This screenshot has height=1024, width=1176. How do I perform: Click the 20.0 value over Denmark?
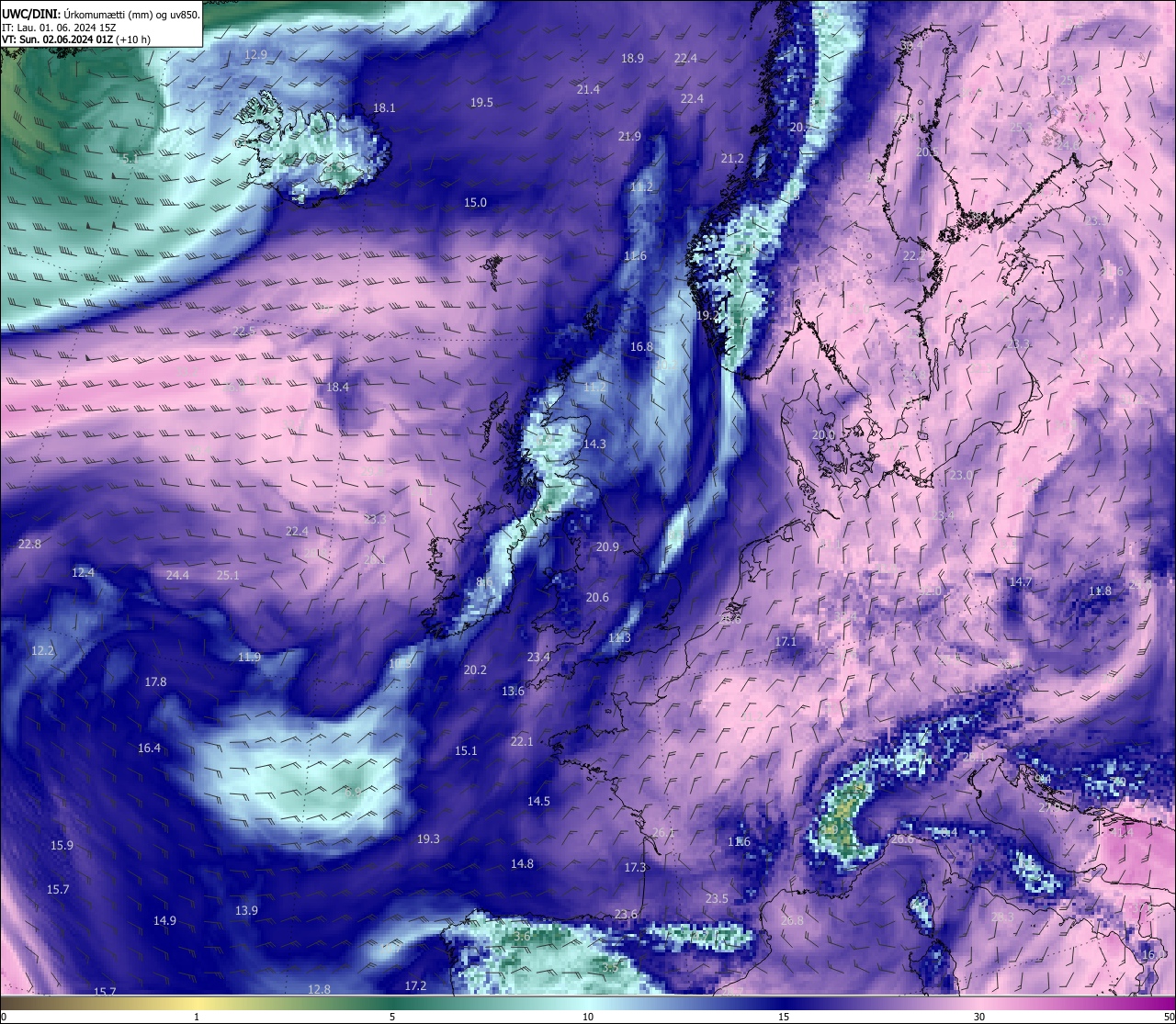[823, 435]
